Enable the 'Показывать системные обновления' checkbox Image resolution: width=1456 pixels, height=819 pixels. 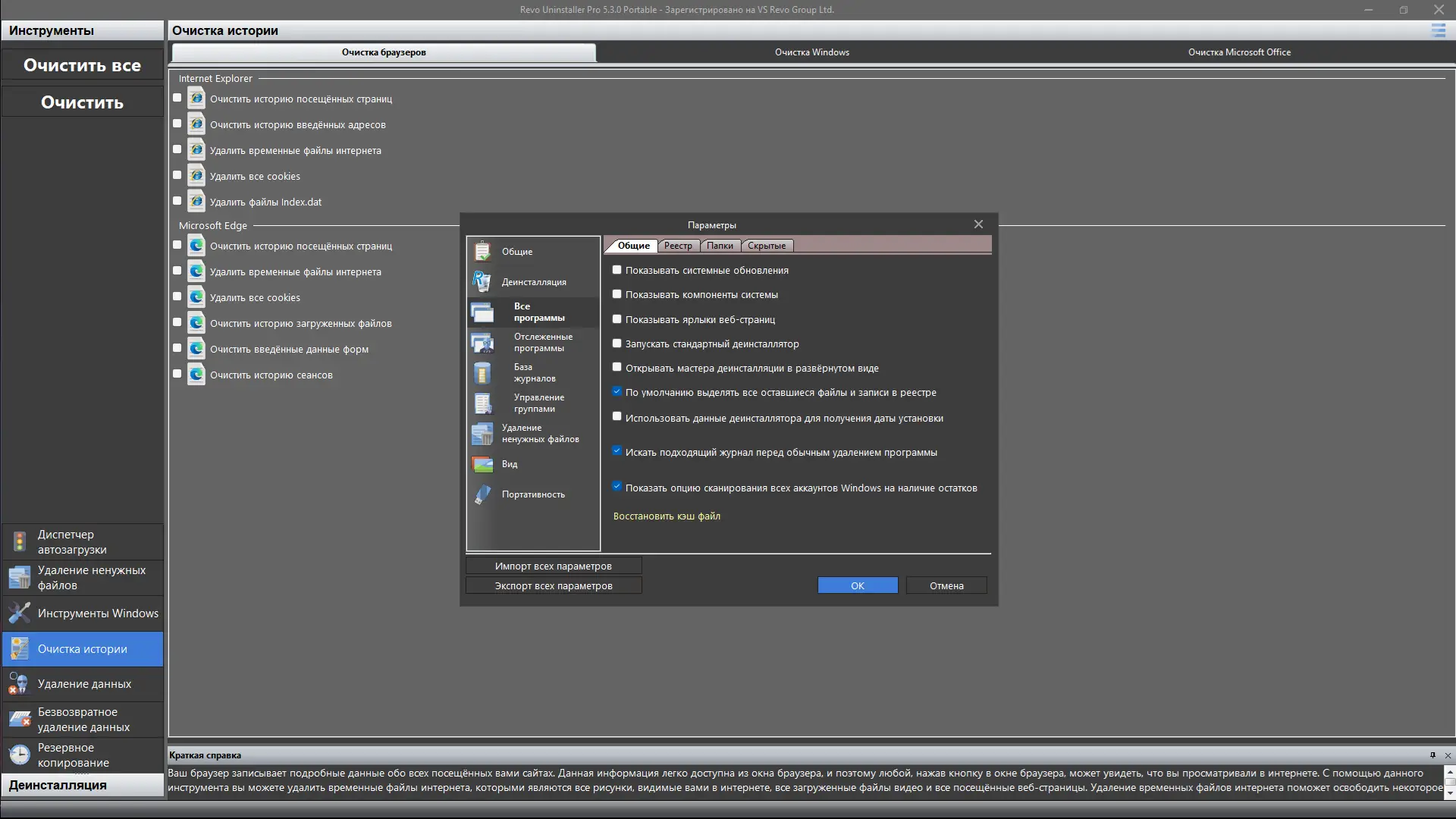pos(617,270)
